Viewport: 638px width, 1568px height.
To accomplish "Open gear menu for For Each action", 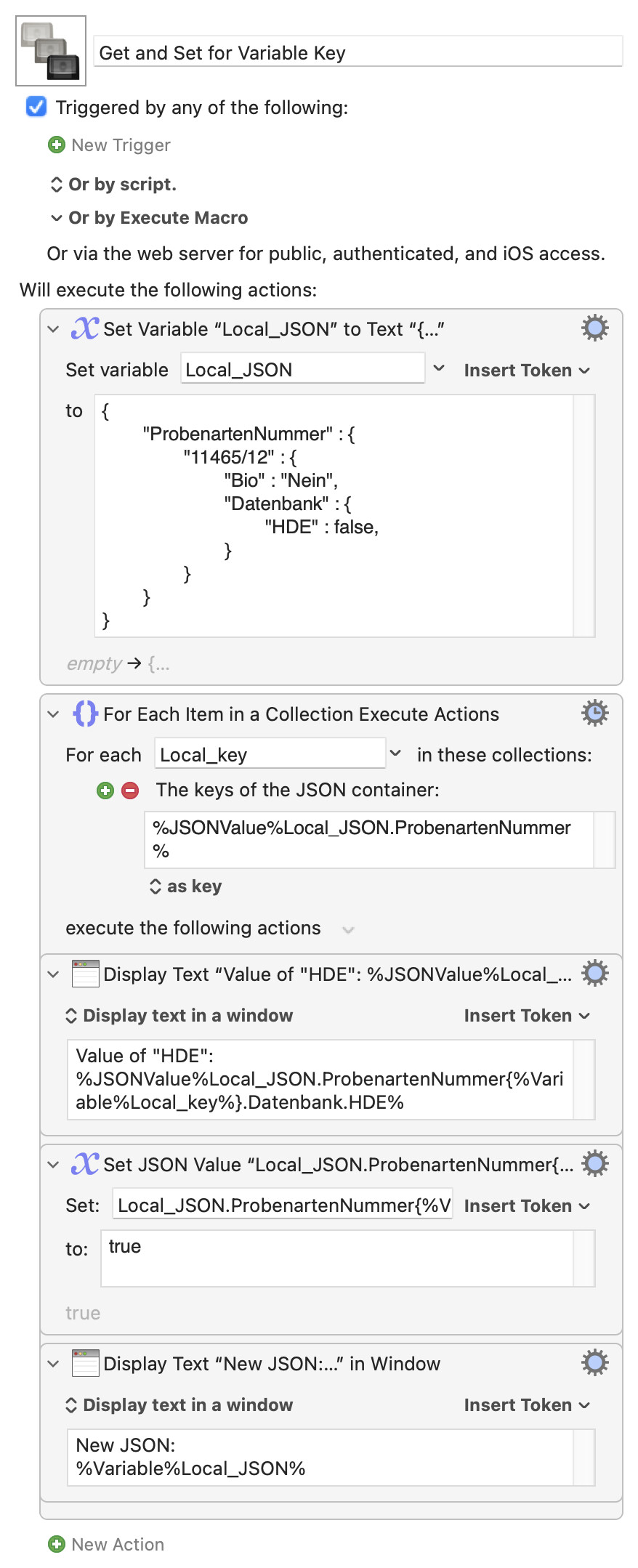I will pyautogui.click(x=594, y=714).
